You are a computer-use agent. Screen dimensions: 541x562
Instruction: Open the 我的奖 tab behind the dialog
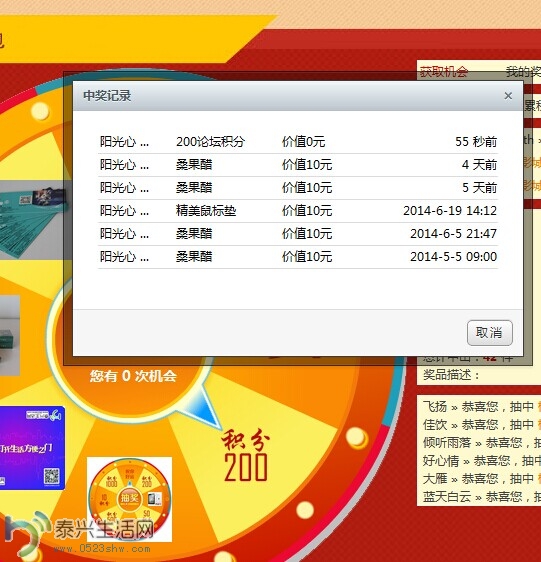click(523, 72)
